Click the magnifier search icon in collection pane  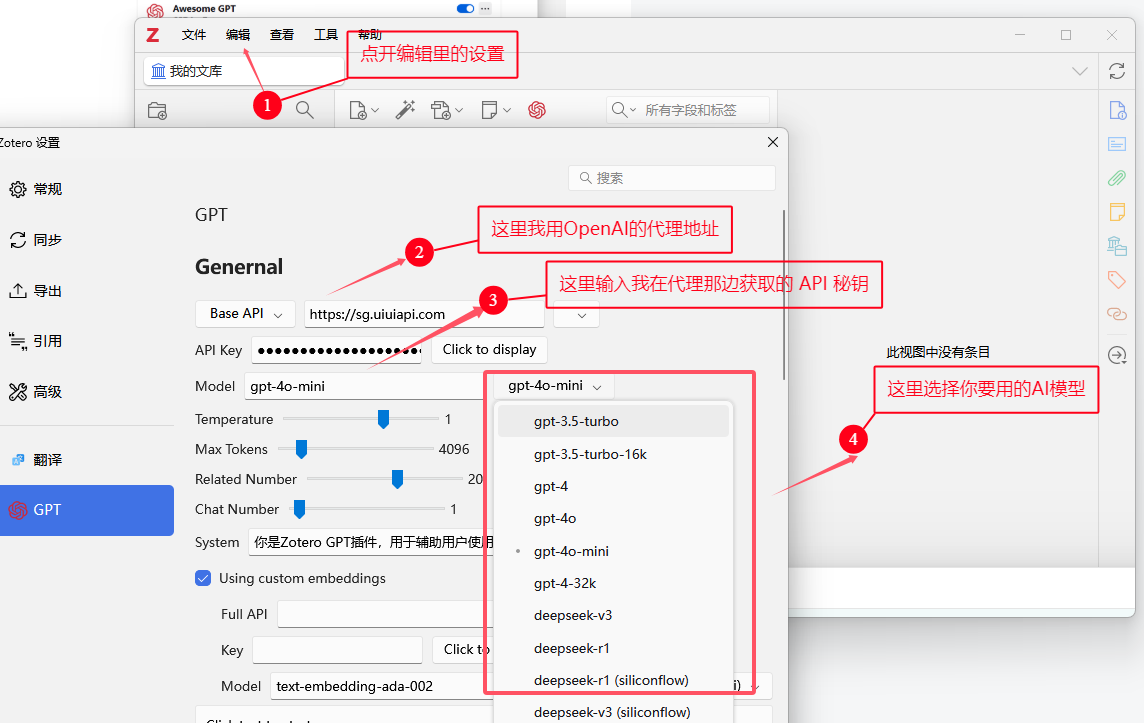click(305, 110)
